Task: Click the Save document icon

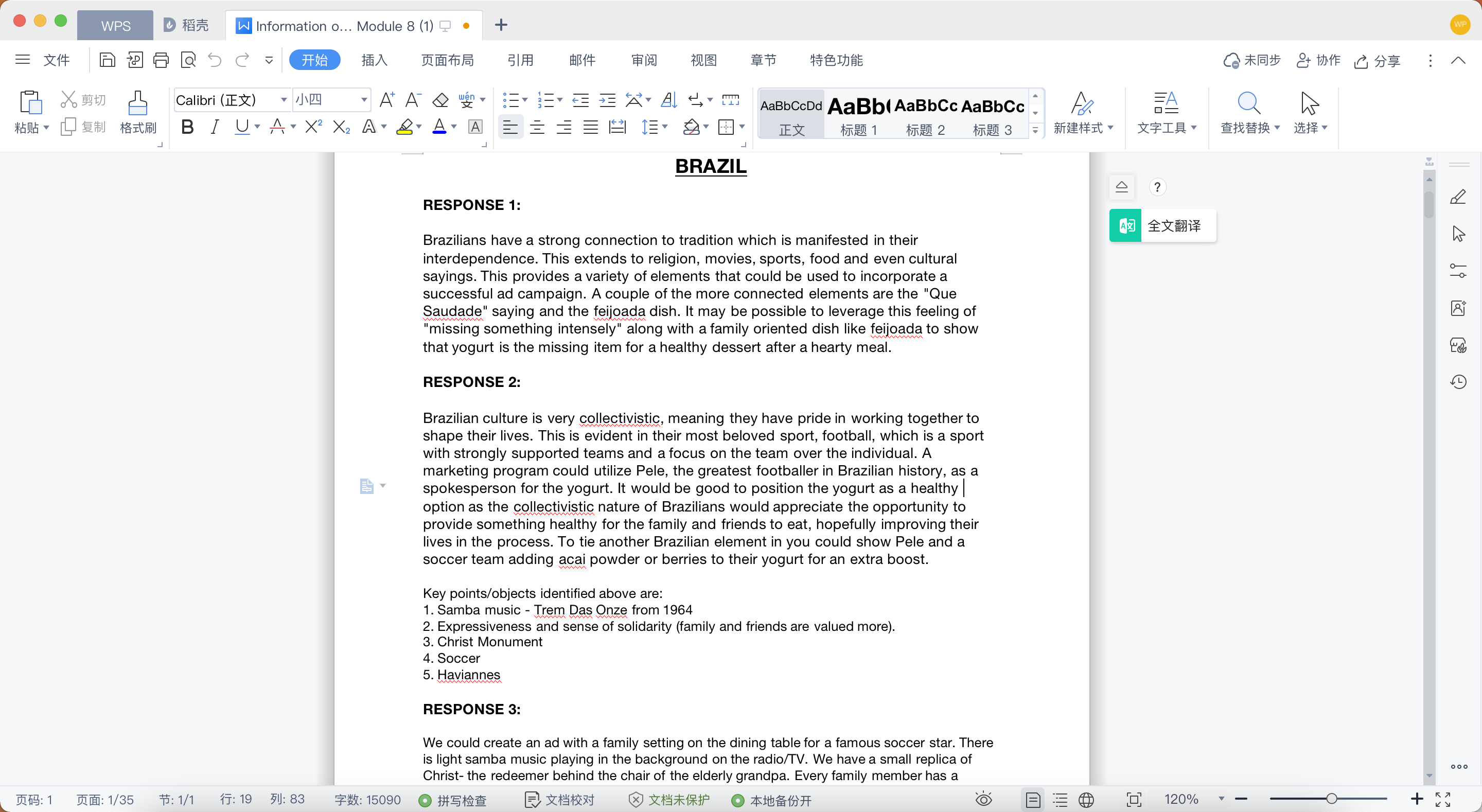Action: pos(107,60)
